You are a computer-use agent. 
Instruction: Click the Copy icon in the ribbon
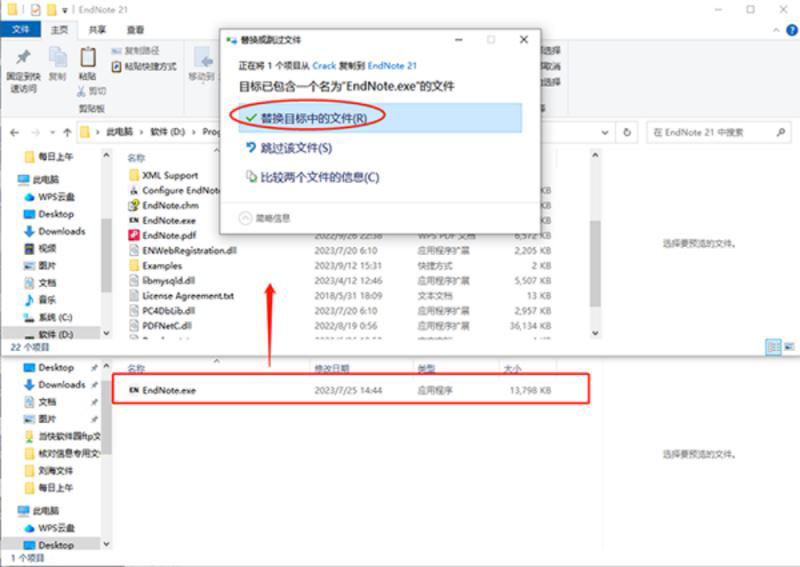click(x=57, y=58)
